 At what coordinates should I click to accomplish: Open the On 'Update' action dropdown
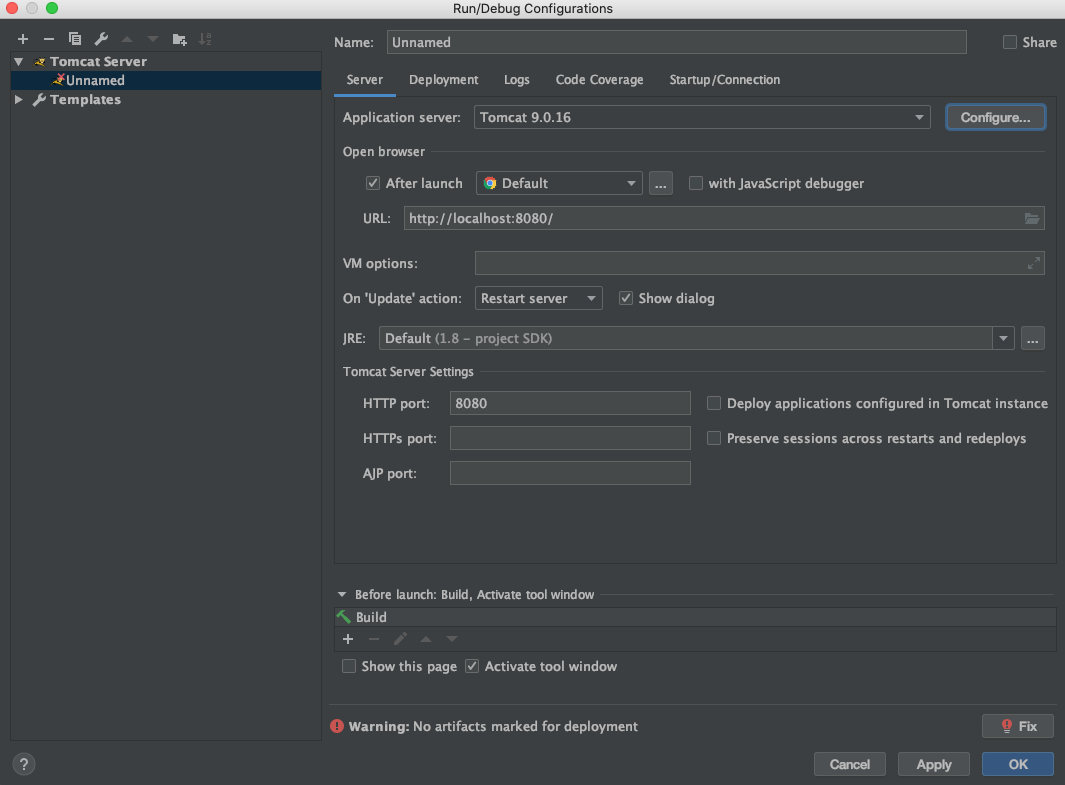pos(538,298)
